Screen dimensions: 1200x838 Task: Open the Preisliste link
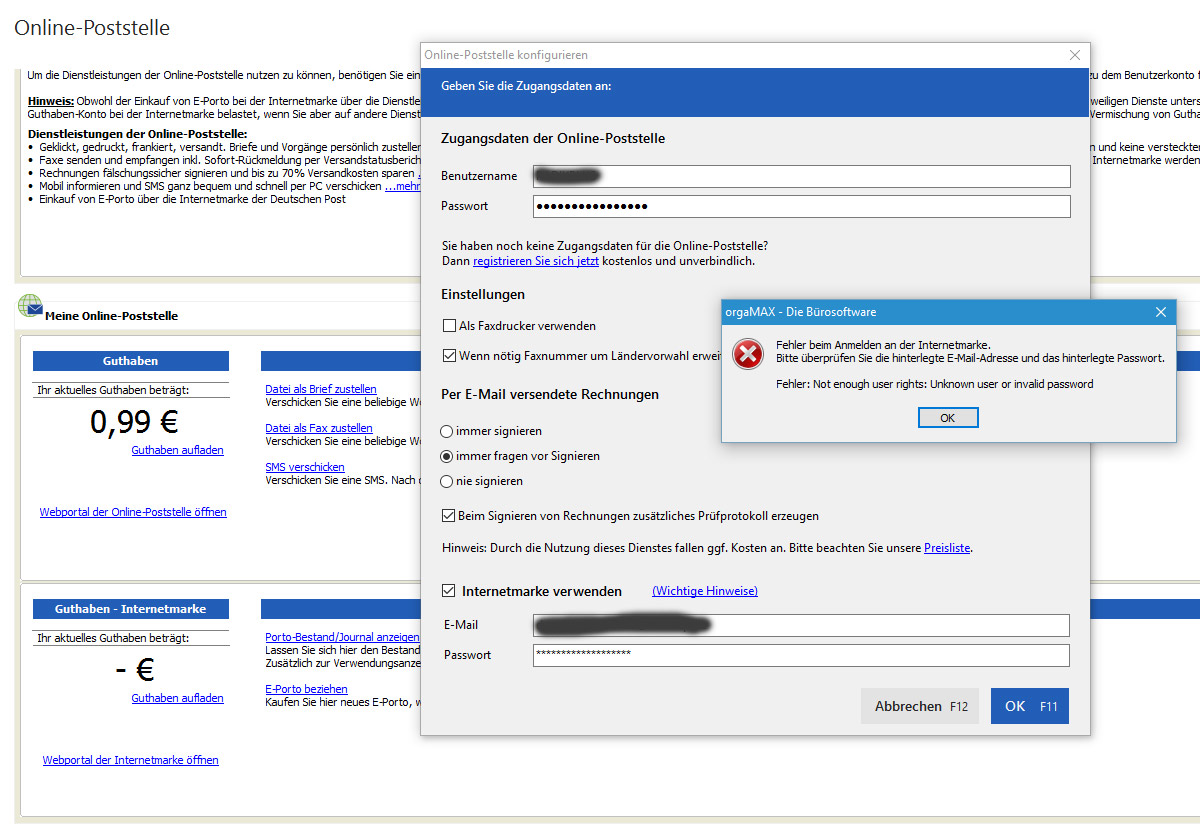[947, 548]
